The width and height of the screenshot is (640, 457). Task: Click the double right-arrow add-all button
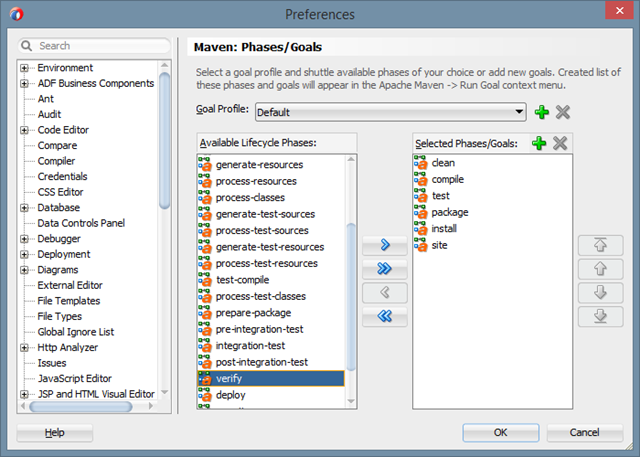point(385,269)
